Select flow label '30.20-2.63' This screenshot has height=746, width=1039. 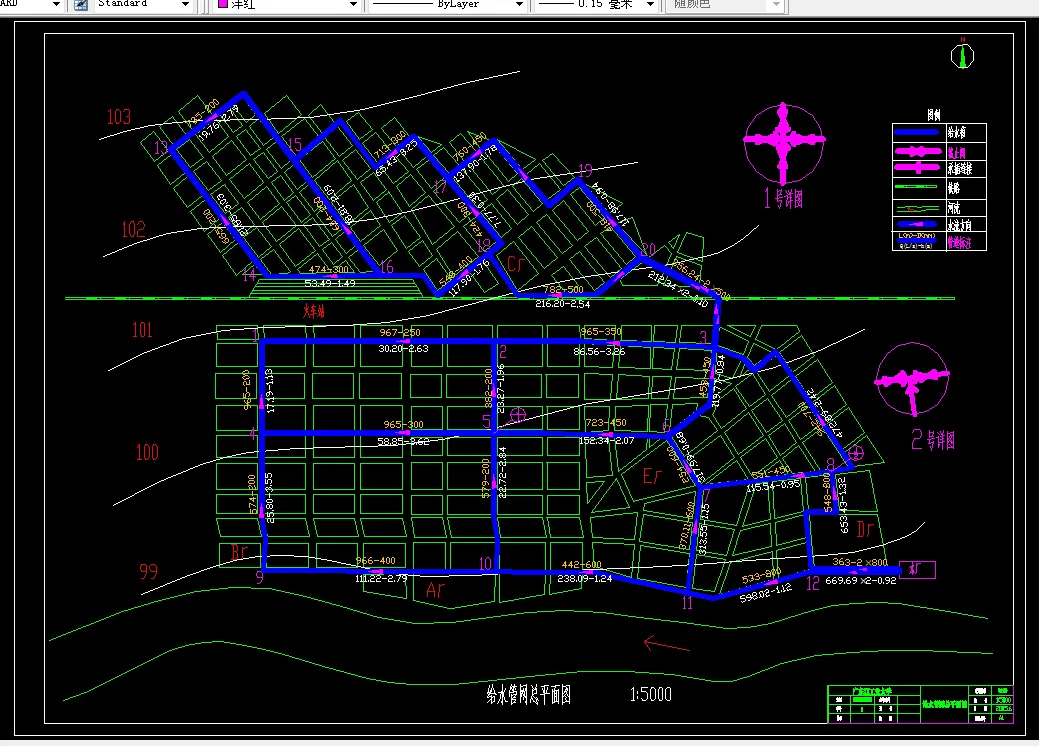(x=404, y=348)
